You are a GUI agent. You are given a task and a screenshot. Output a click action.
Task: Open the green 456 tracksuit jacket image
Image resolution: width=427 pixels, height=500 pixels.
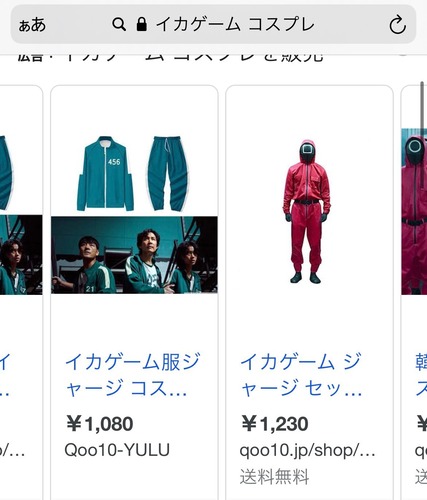click(x=105, y=174)
